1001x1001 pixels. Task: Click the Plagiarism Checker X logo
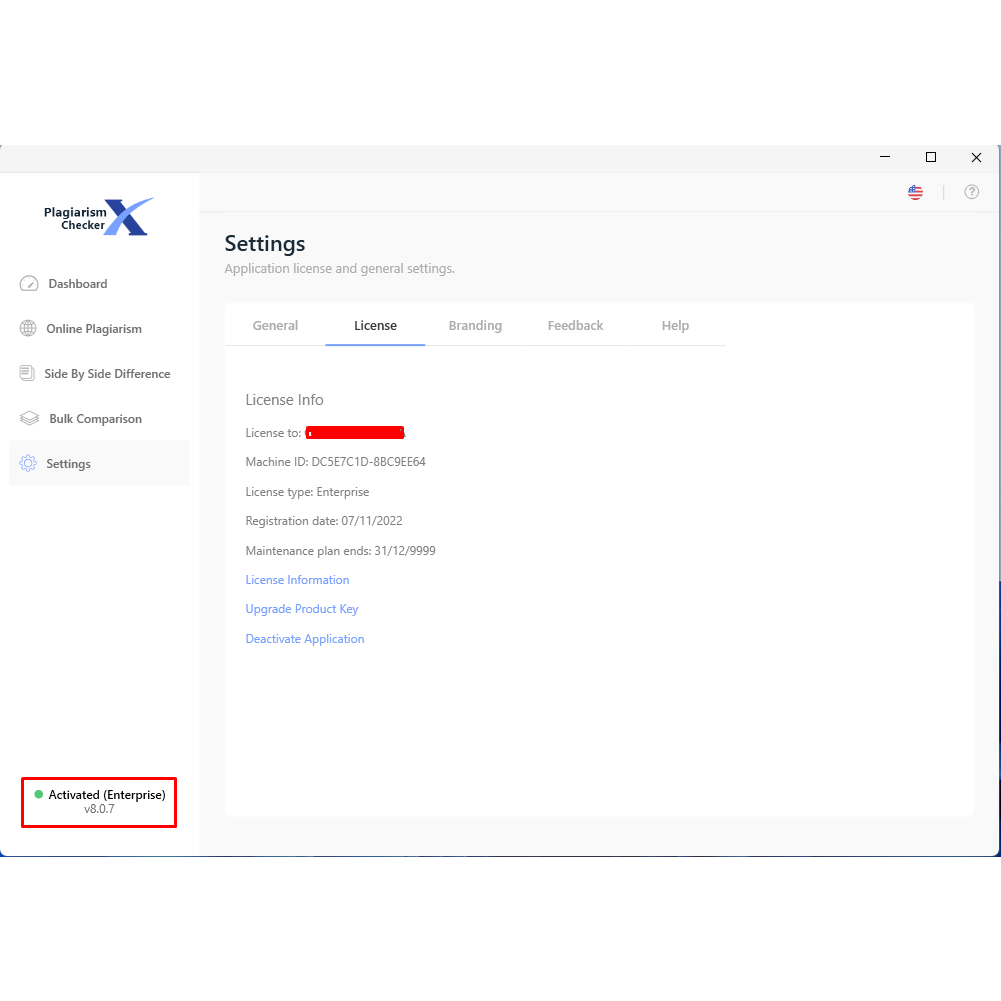[x=99, y=217]
